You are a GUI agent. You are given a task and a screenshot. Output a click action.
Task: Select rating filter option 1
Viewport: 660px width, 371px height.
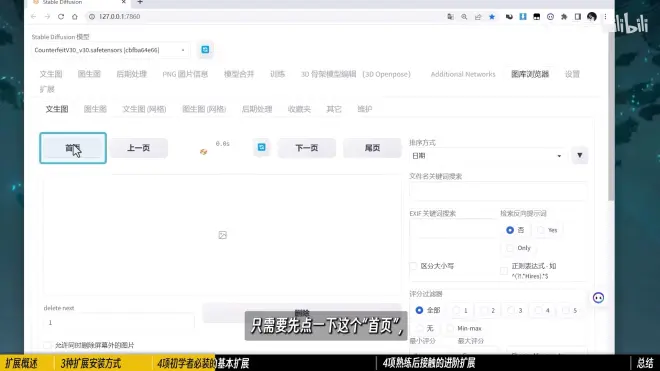pyautogui.click(x=456, y=310)
